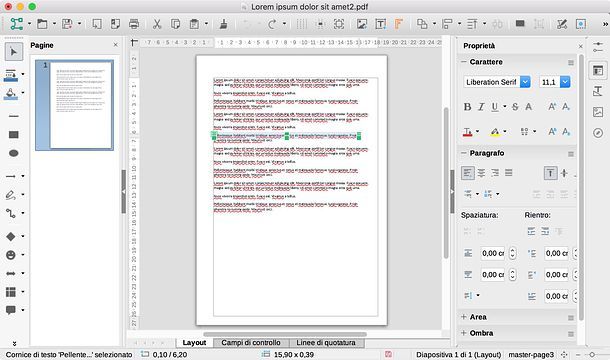
Task: Click the vertical document scrollbar
Action: [446, 183]
